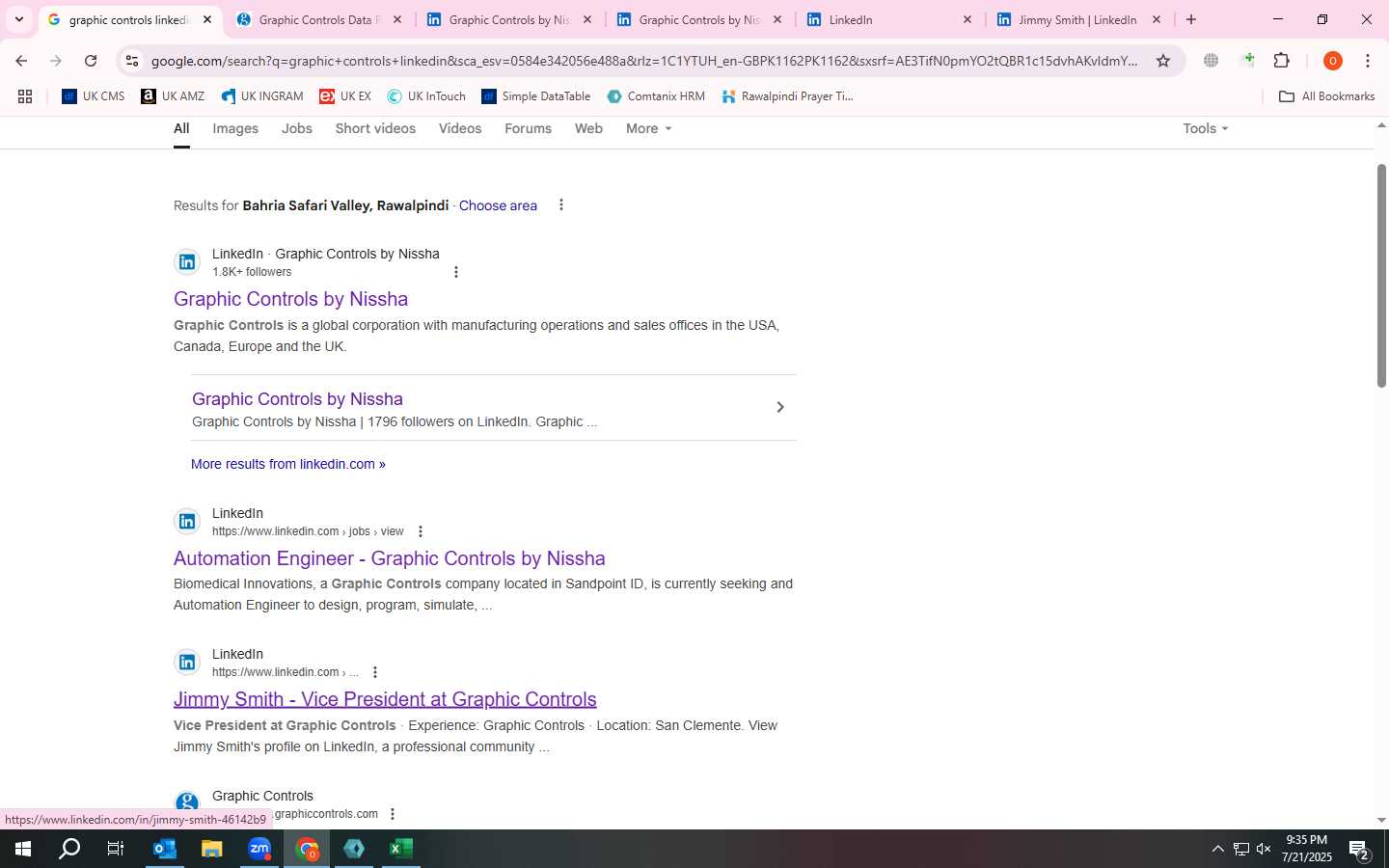Open a new browser tab

coord(1191,19)
